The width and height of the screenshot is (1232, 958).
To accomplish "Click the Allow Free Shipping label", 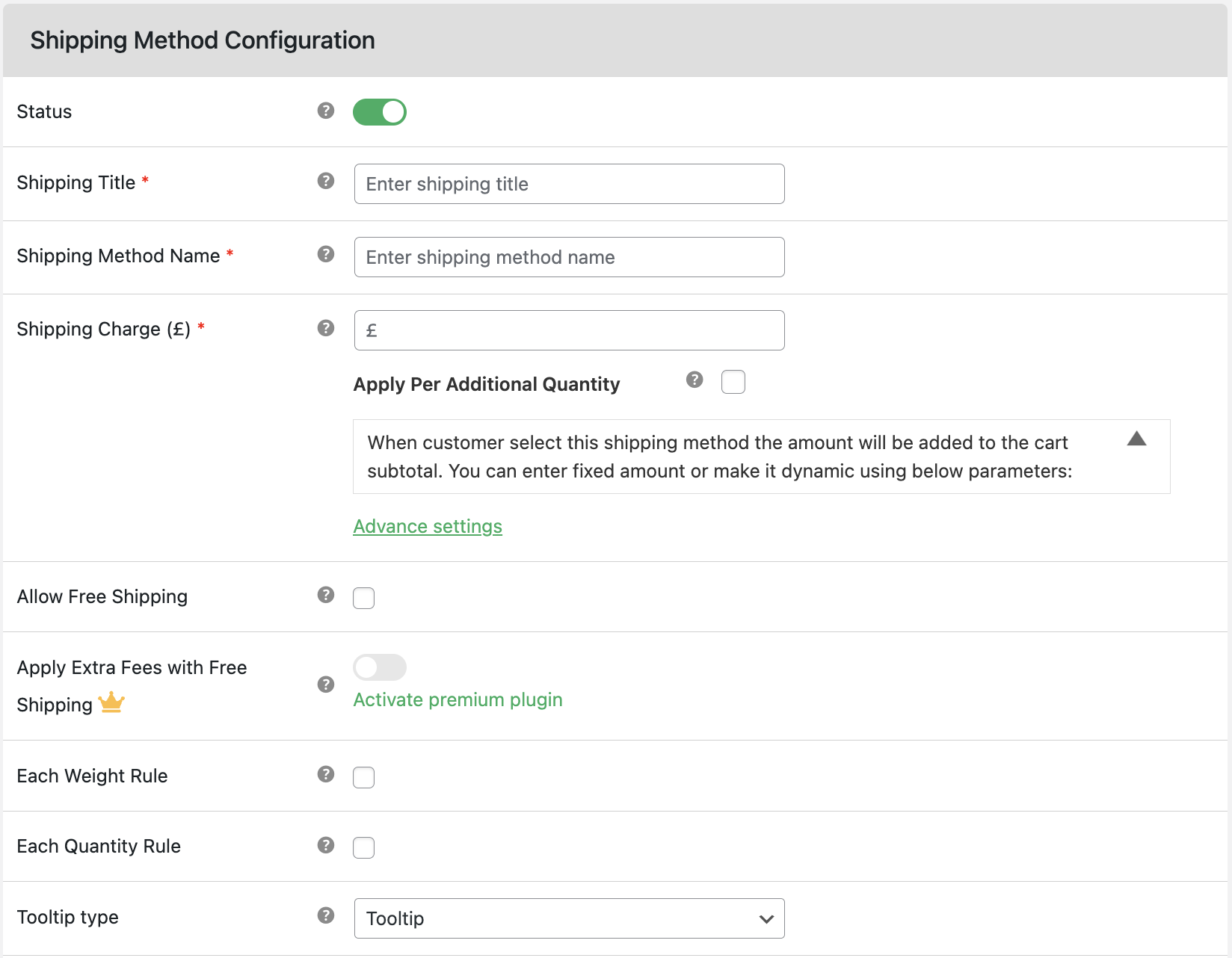I will pyautogui.click(x=102, y=596).
